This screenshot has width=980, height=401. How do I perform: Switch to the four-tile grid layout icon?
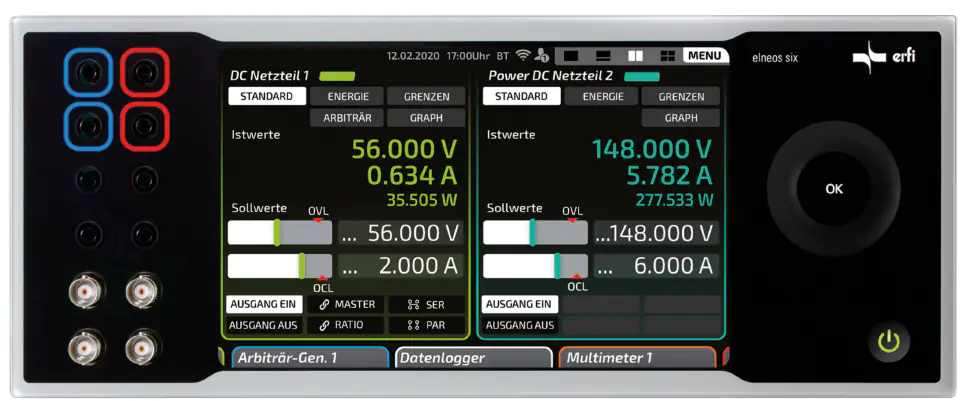pos(667,56)
